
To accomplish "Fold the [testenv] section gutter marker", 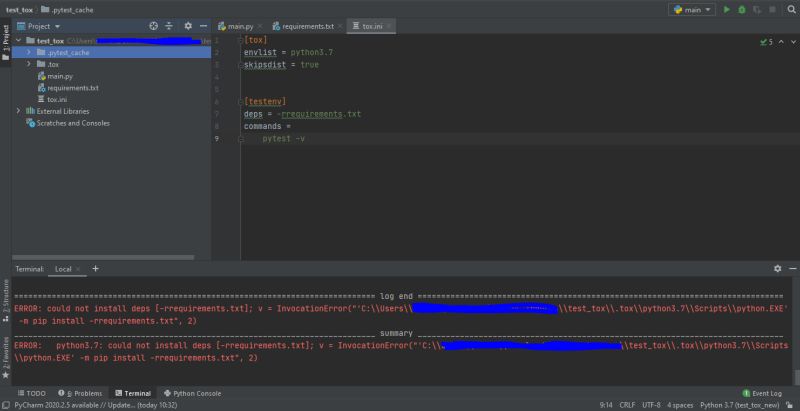I will click(241, 101).
